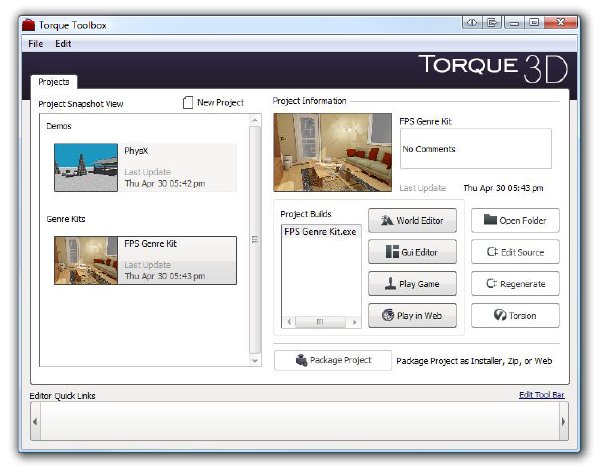Click the New Project page icon
Screen dimensions: 600x472
coord(188,103)
